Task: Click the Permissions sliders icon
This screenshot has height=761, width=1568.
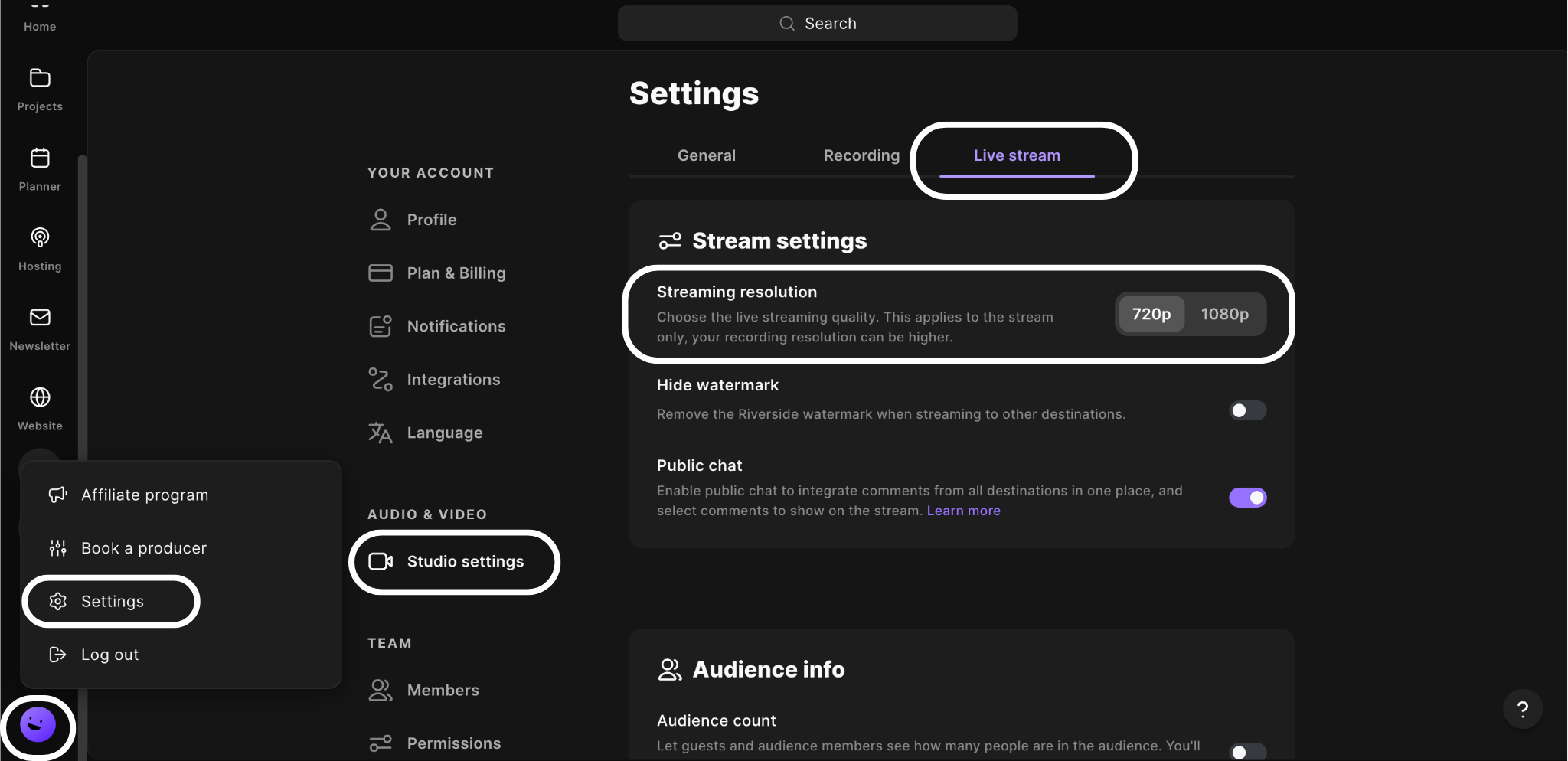Action: 381,743
